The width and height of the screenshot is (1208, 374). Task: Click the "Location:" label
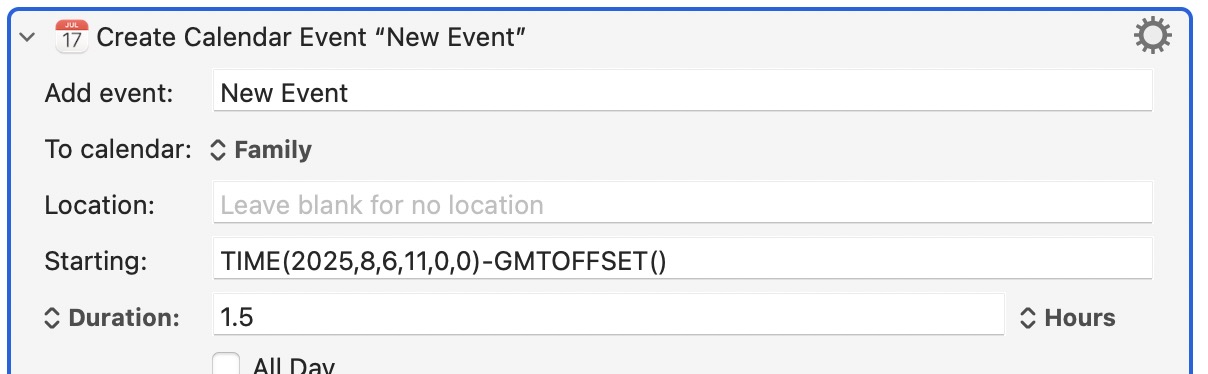pos(100,206)
